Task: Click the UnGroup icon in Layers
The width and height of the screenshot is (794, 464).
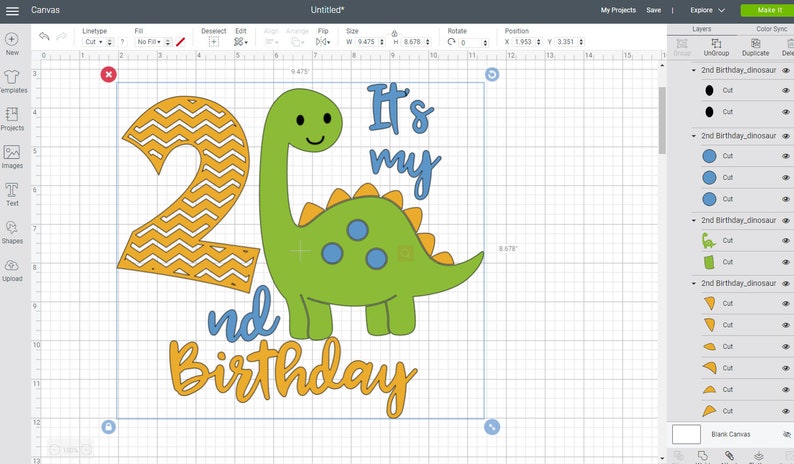Action: [x=716, y=44]
